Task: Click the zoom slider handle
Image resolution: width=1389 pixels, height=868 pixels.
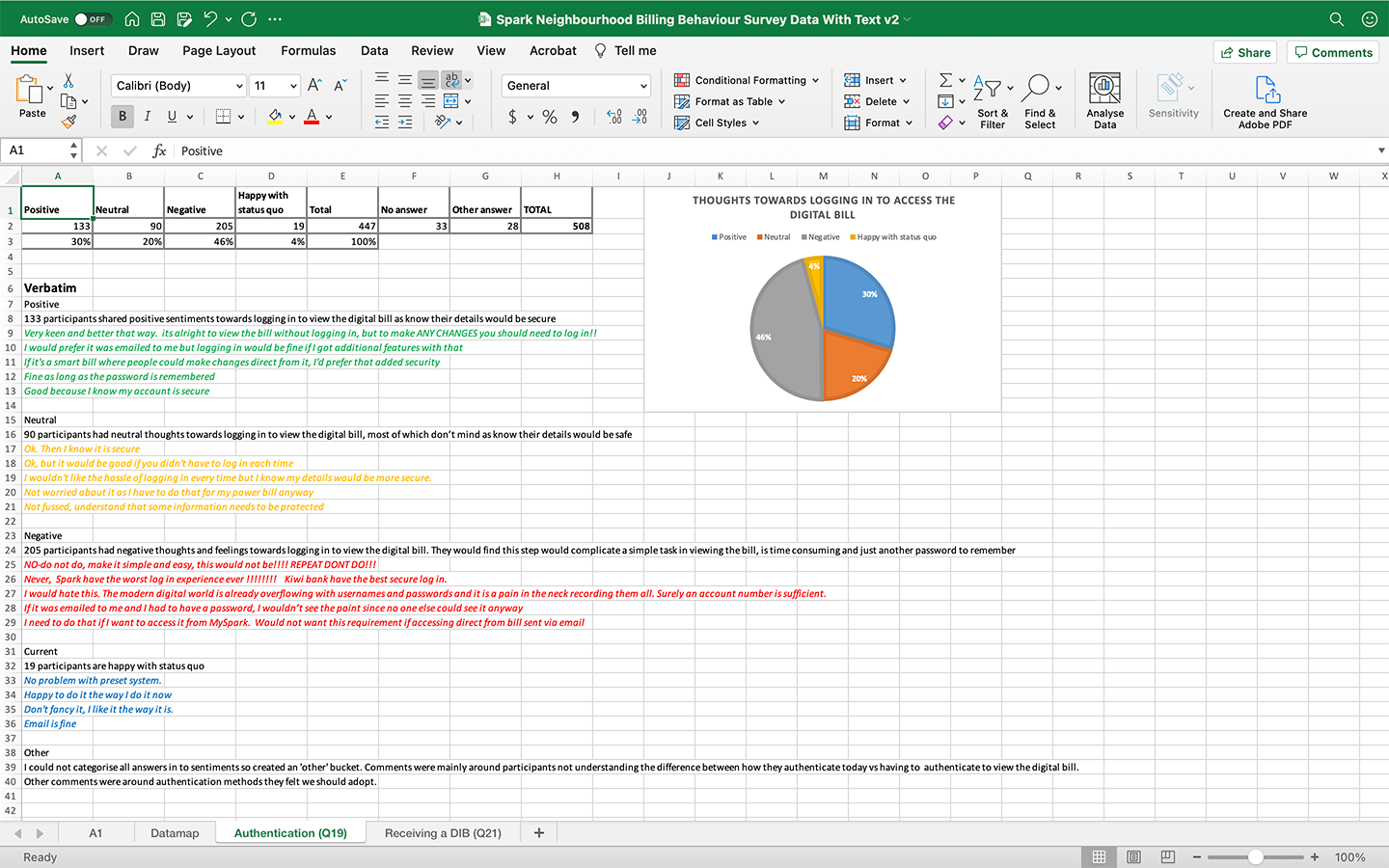Action: point(1256,856)
